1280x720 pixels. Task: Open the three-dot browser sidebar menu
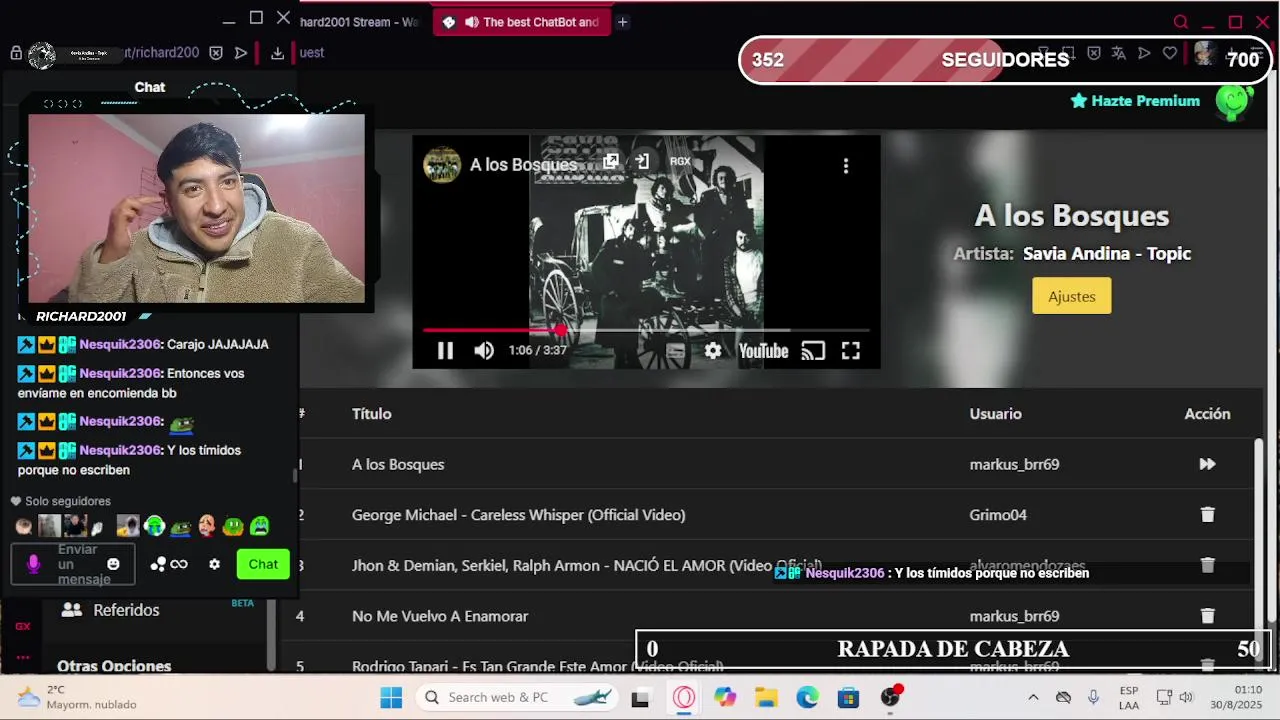pos(22,658)
